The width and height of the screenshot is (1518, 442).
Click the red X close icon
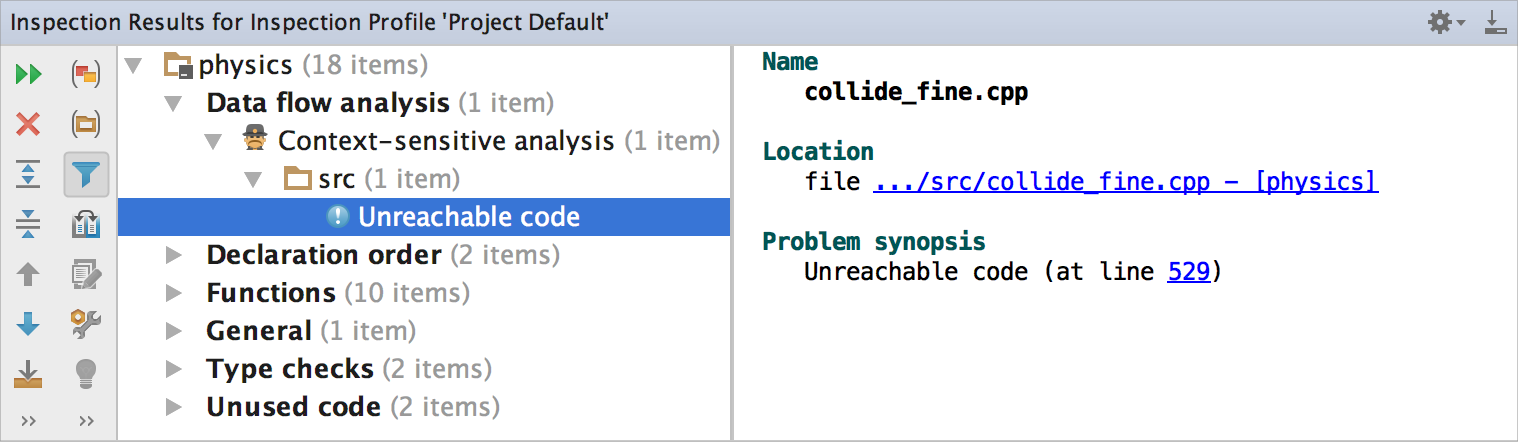[29, 124]
